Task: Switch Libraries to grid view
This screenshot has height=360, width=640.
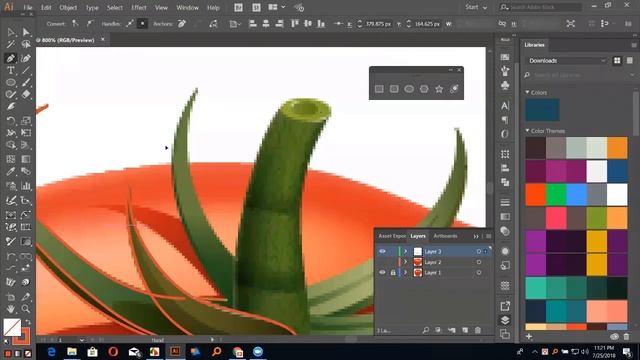Action: coord(617,60)
